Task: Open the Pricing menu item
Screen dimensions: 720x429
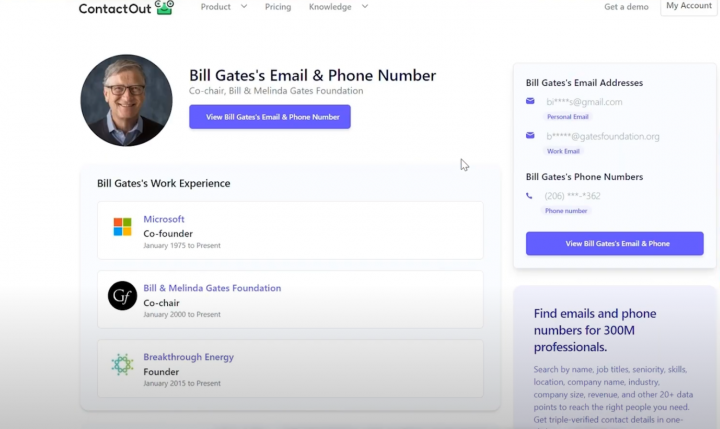Action: coord(278,7)
